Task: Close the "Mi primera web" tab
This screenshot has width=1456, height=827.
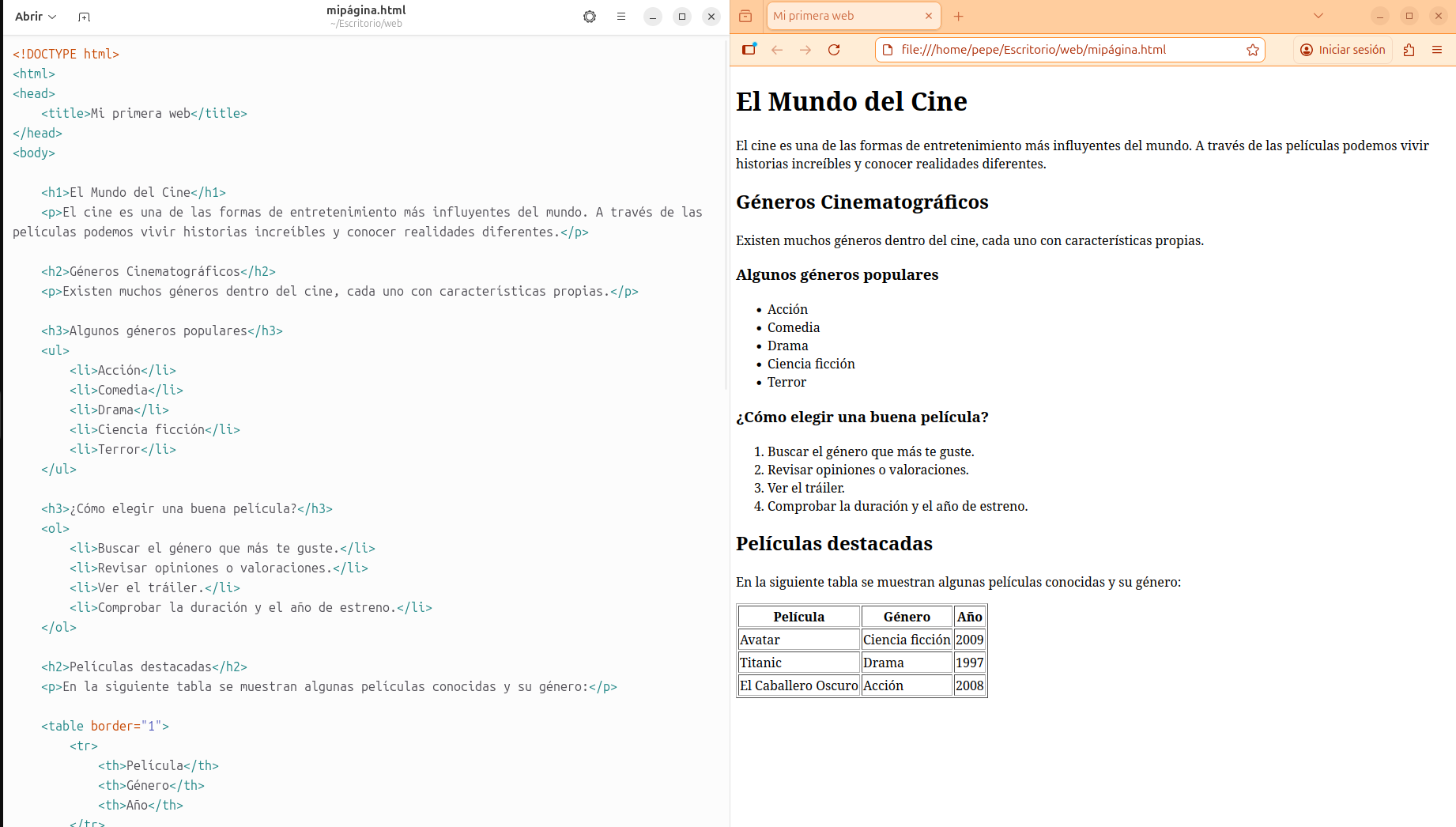Action: (929, 16)
